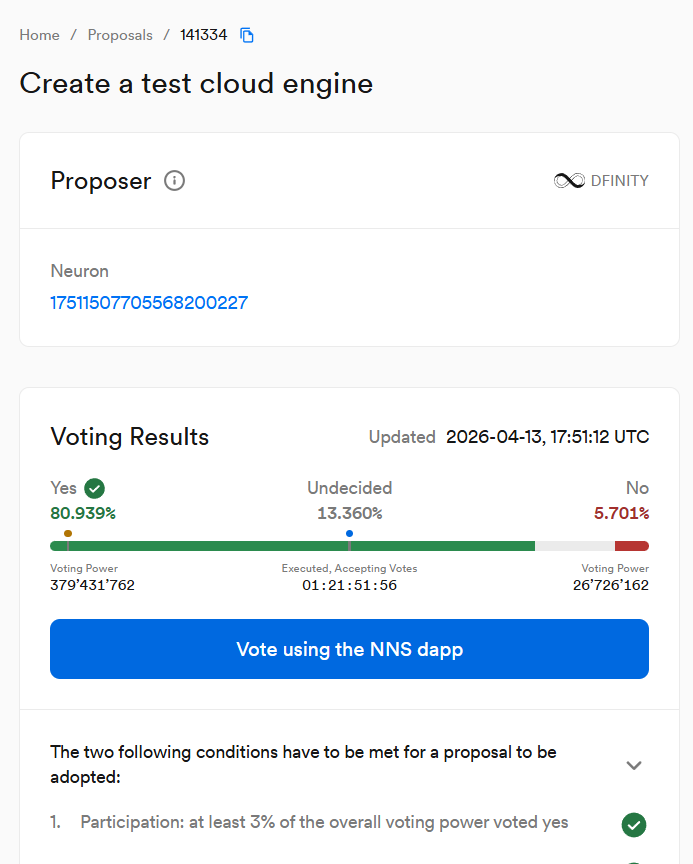Collapse the adoption conditions section
693x864 pixels.
point(633,765)
